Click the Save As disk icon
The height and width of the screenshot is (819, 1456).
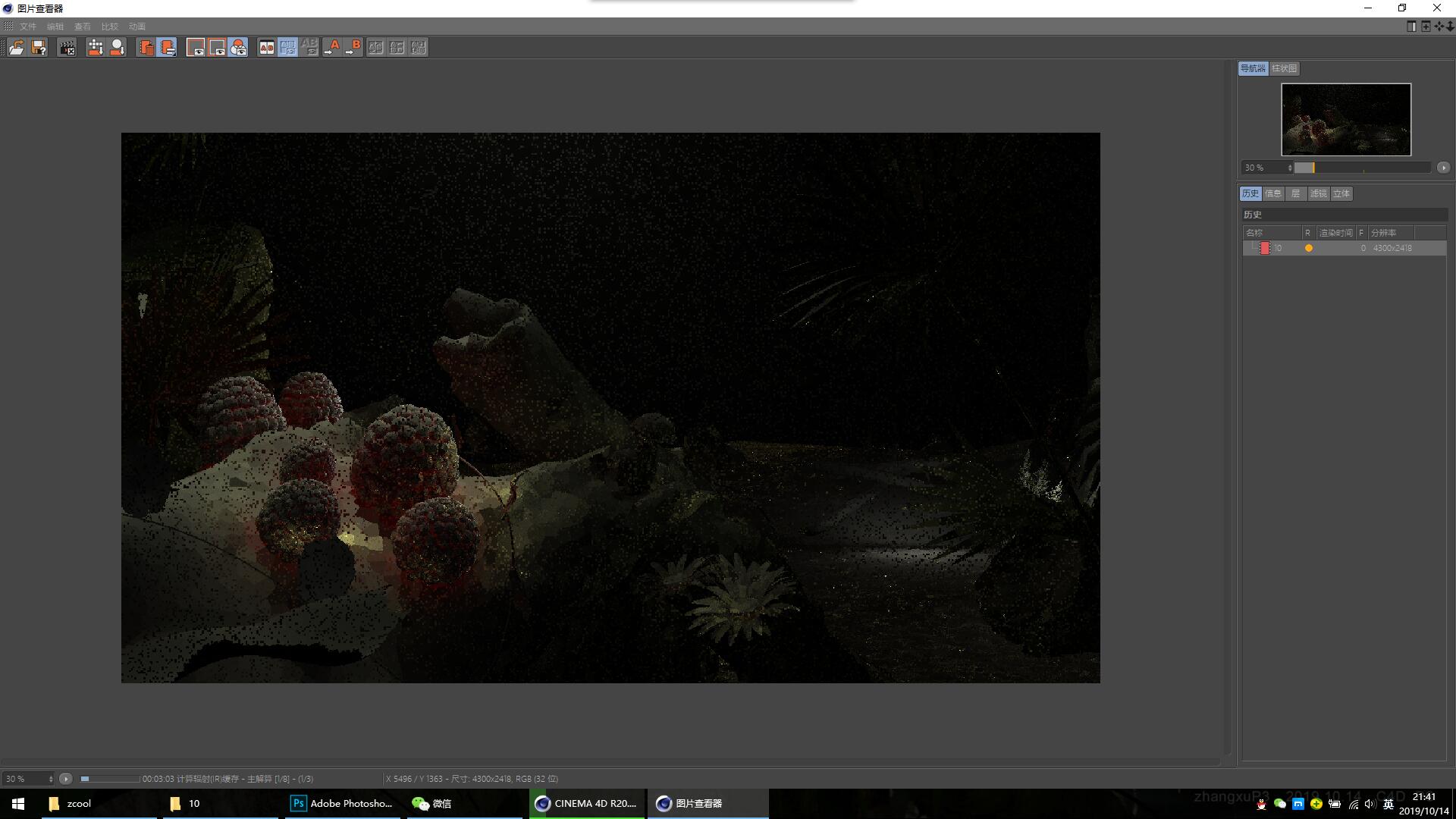(x=39, y=48)
